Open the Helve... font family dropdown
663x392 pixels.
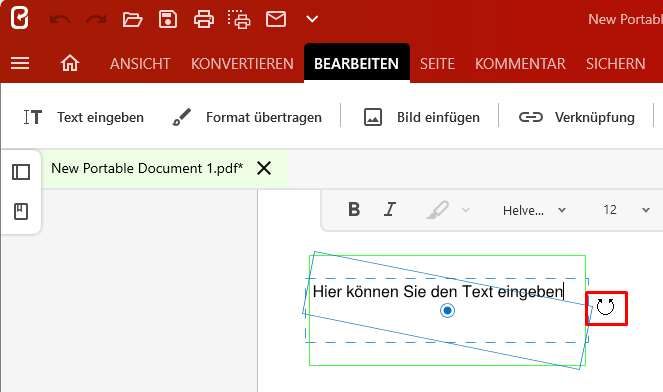(x=534, y=210)
